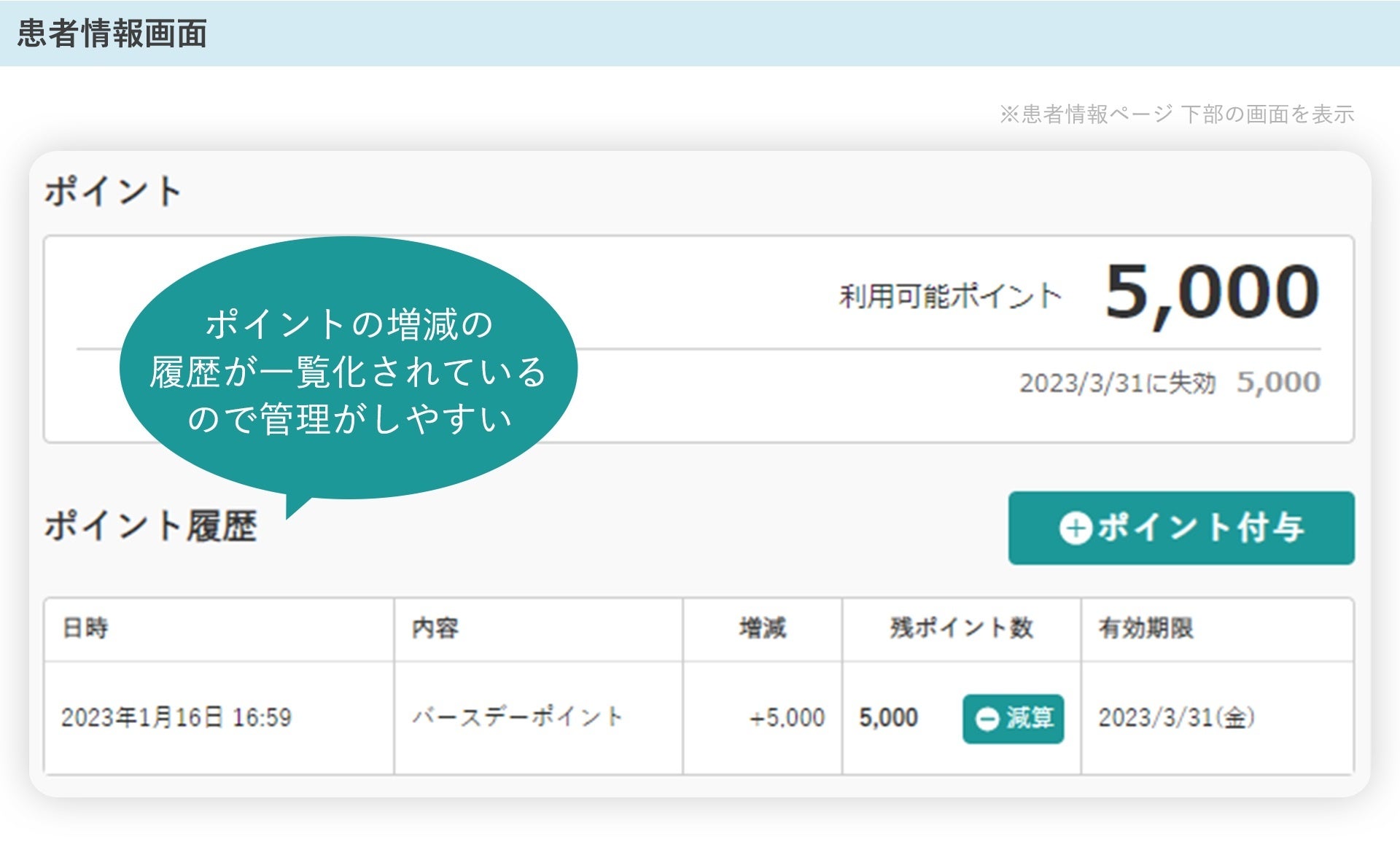Click the 患者情報画面 title bar
1400x863 pixels.
pos(112,34)
